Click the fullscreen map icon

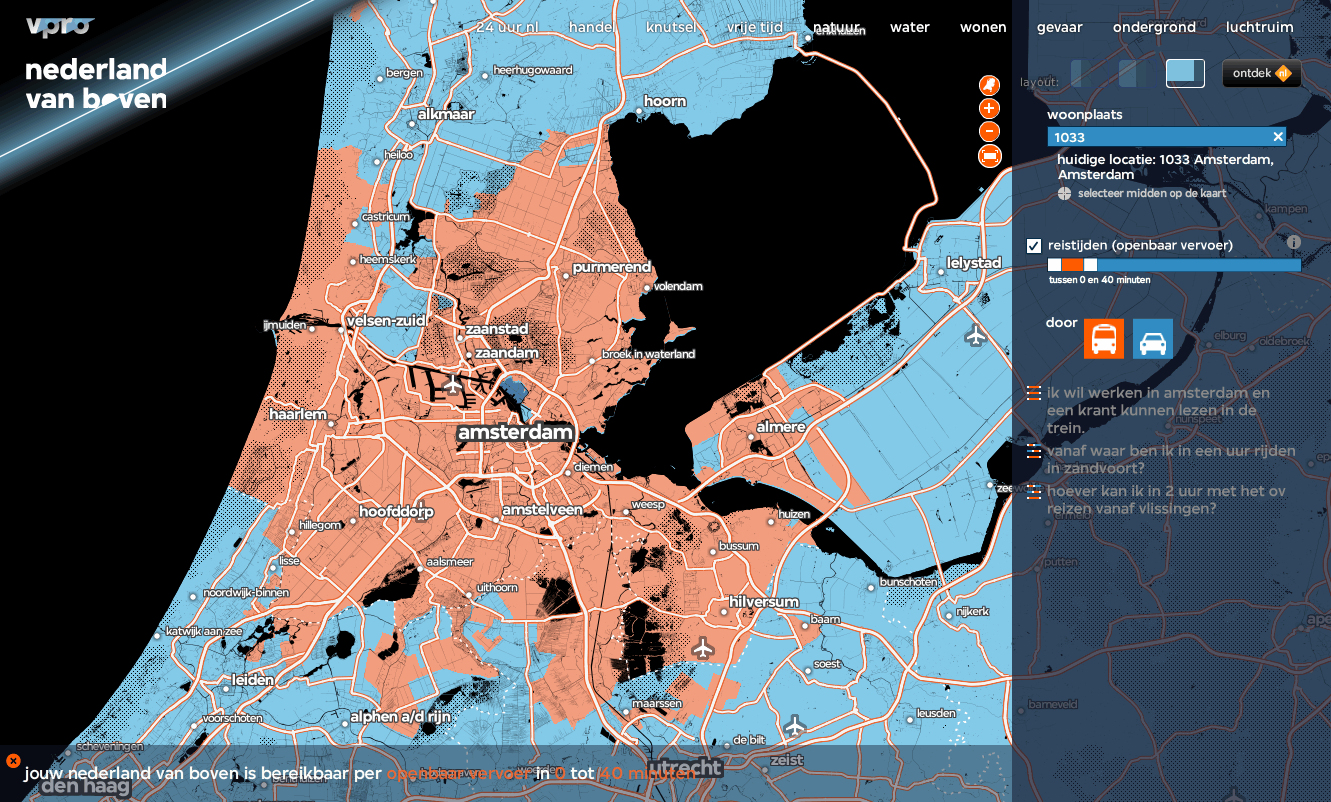coord(989,155)
